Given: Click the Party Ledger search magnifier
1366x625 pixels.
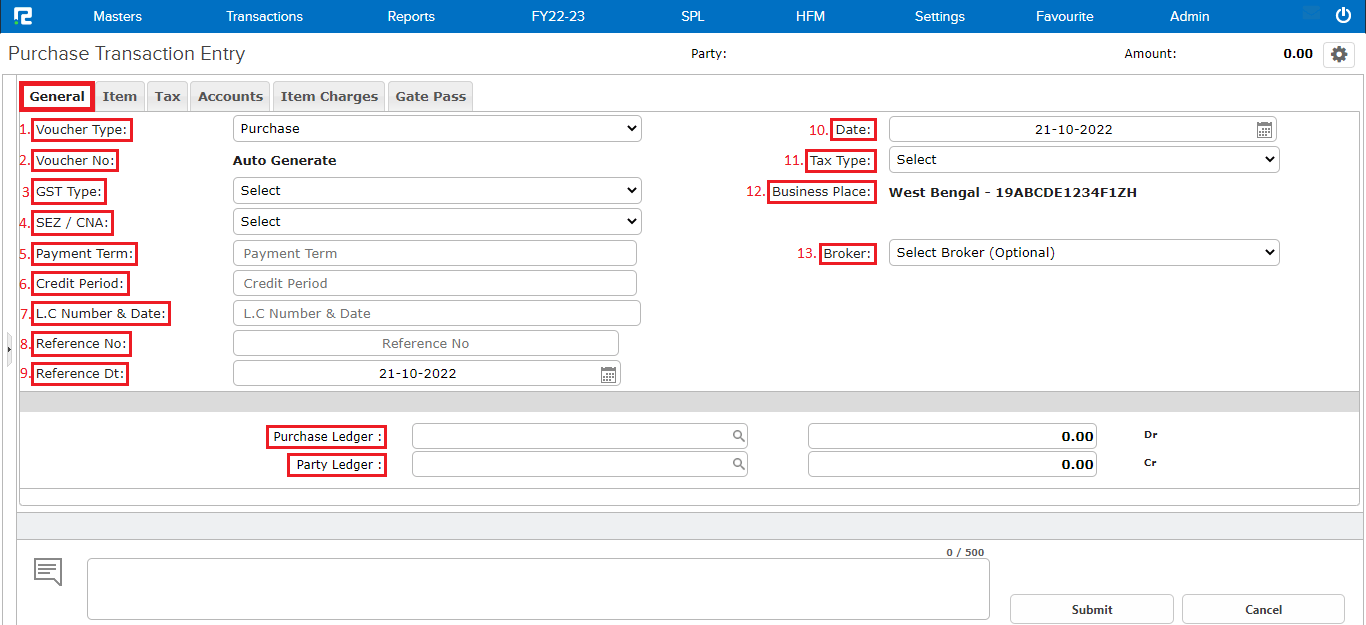Looking at the screenshot, I should [x=738, y=463].
